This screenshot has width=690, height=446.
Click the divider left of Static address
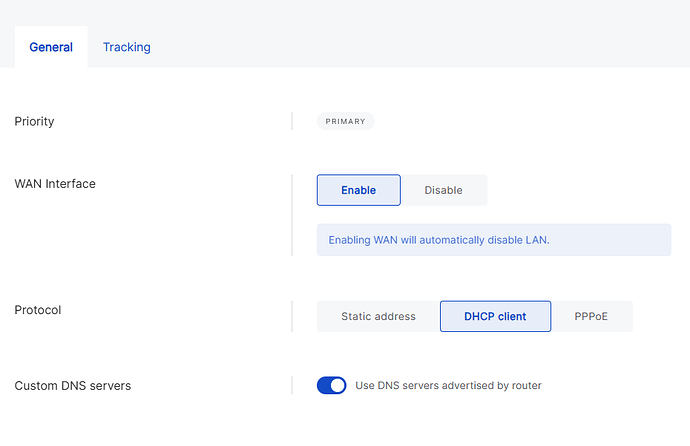(x=292, y=316)
